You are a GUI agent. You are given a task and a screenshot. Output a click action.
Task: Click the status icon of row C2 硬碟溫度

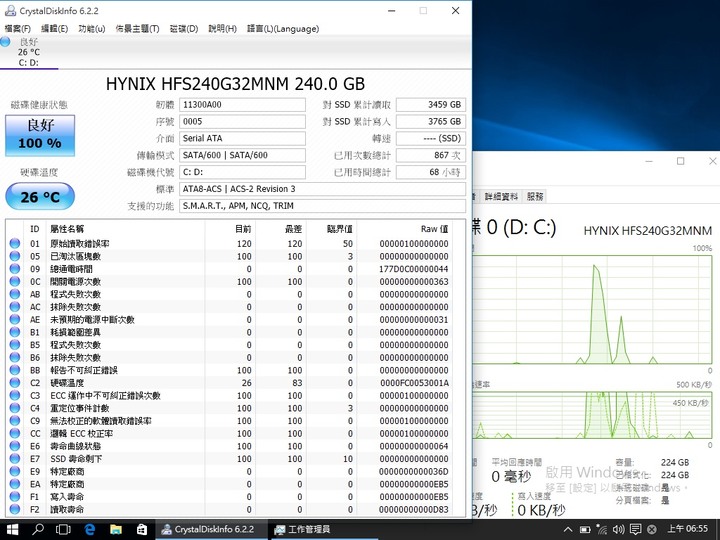pos(15,382)
